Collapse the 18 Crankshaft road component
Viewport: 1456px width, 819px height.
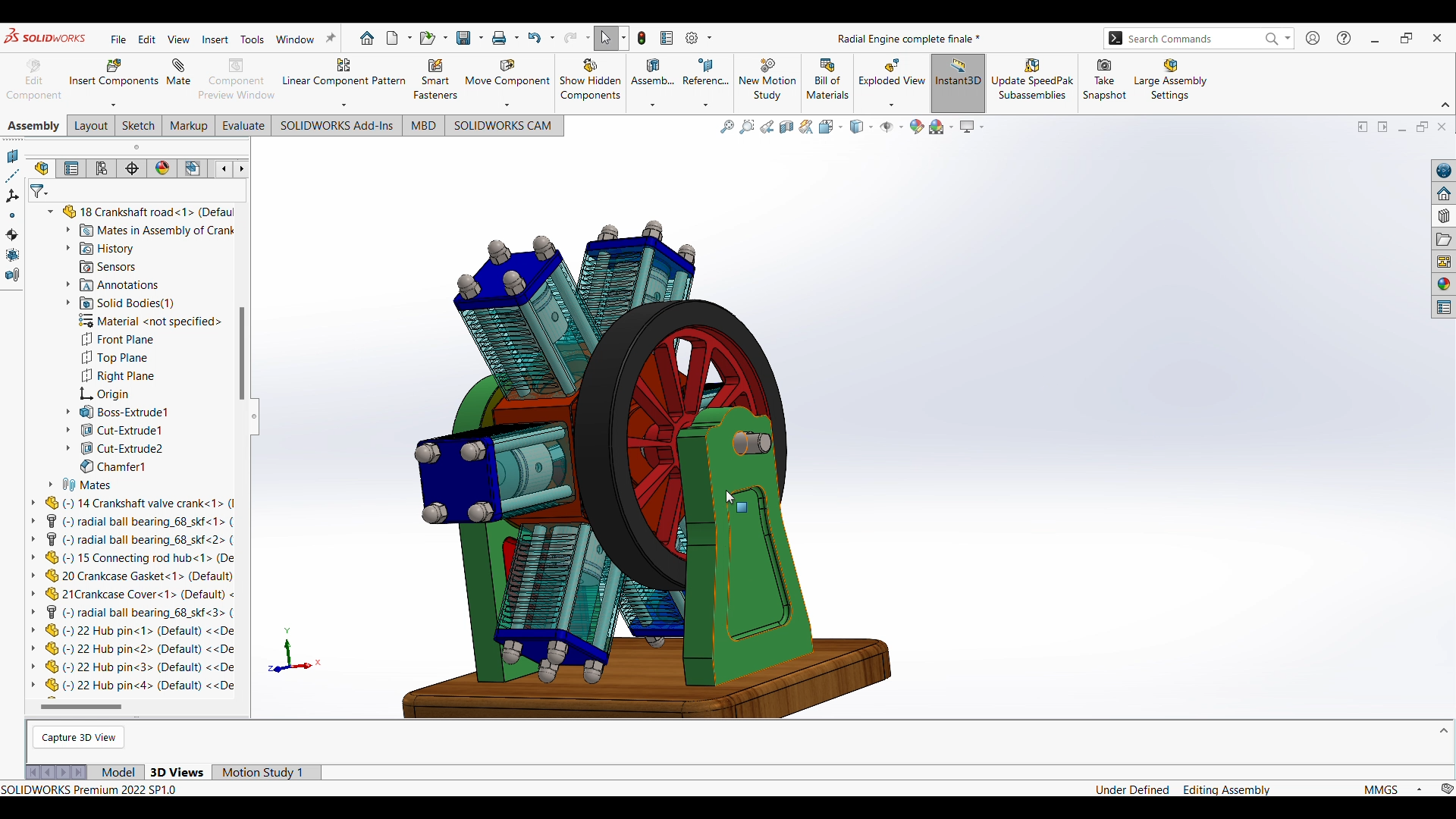(x=51, y=212)
